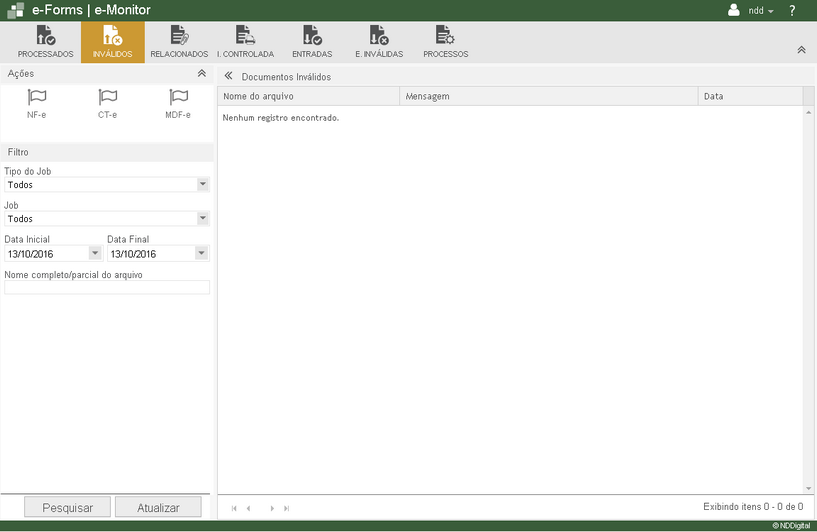The image size is (817, 532).
Task: Click the Atualizar button
Action: pos(158,507)
